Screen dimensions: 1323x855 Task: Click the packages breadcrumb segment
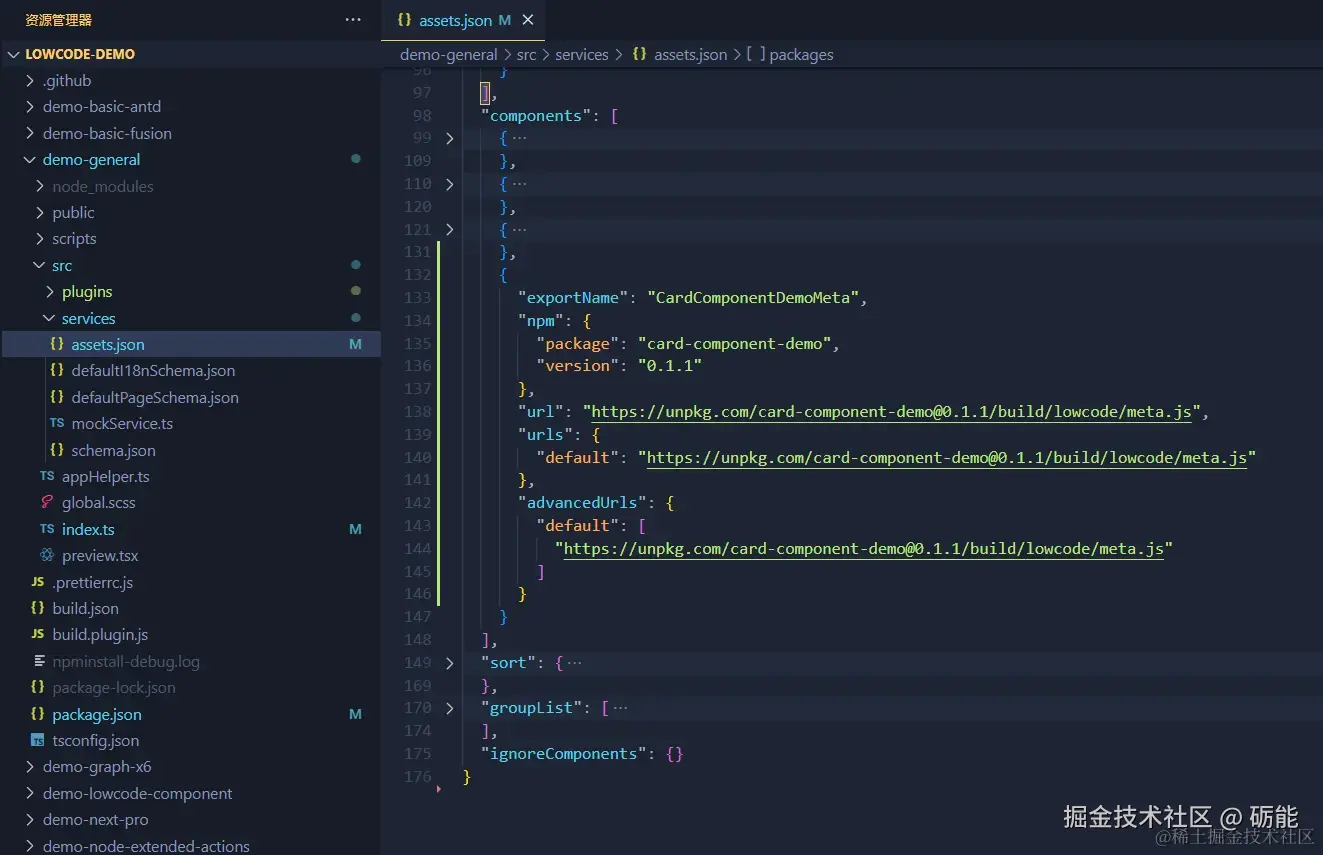coord(800,54)
